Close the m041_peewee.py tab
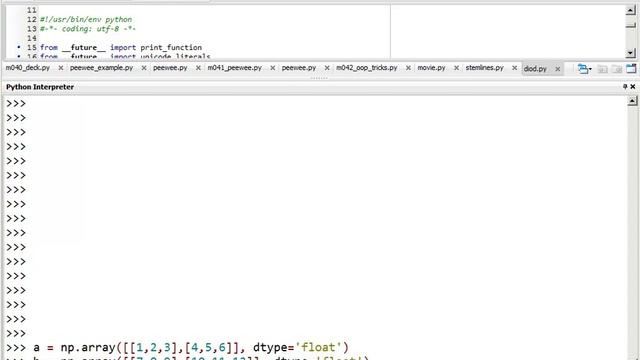The height and width of the screenshot is (360, 640). pyautogui.click(x=272, y=68)
